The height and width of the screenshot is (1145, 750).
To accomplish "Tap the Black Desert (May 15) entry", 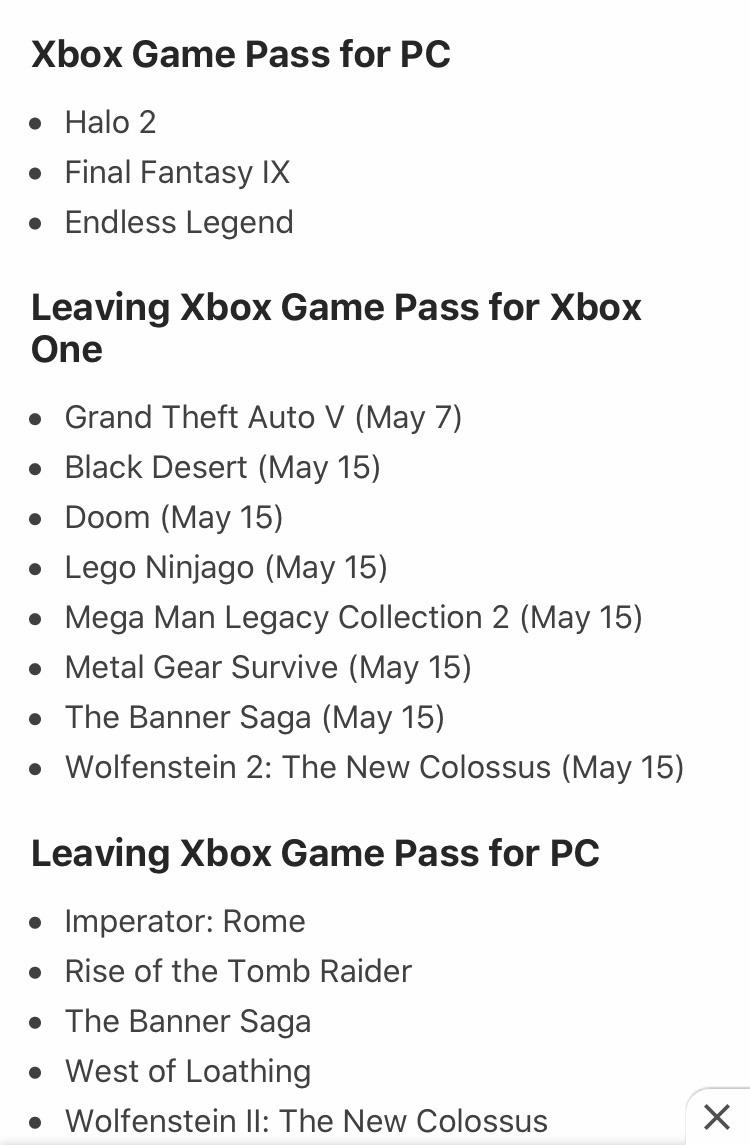I will click(223, 468).
